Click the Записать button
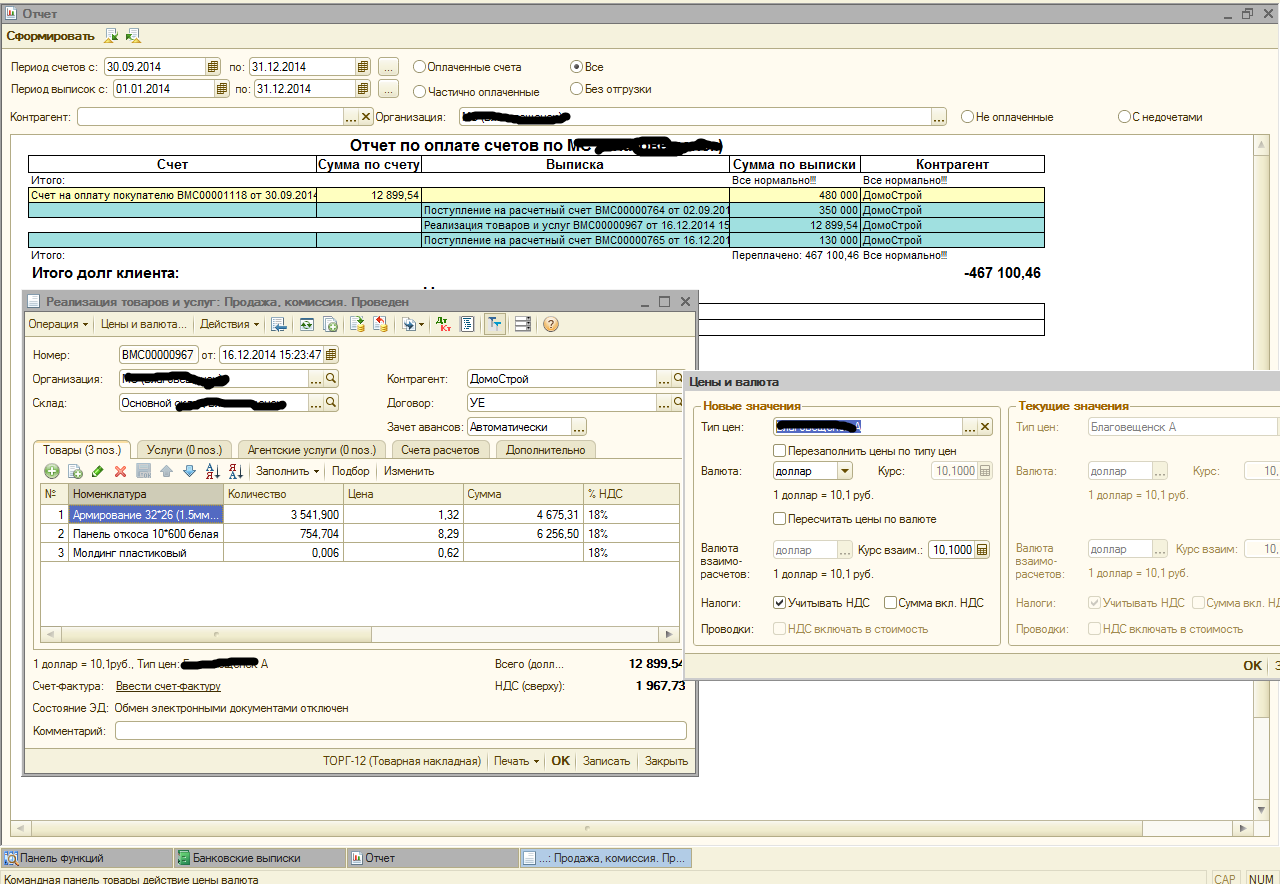The width and height of the screenshot is (1280, 884). 607,761
